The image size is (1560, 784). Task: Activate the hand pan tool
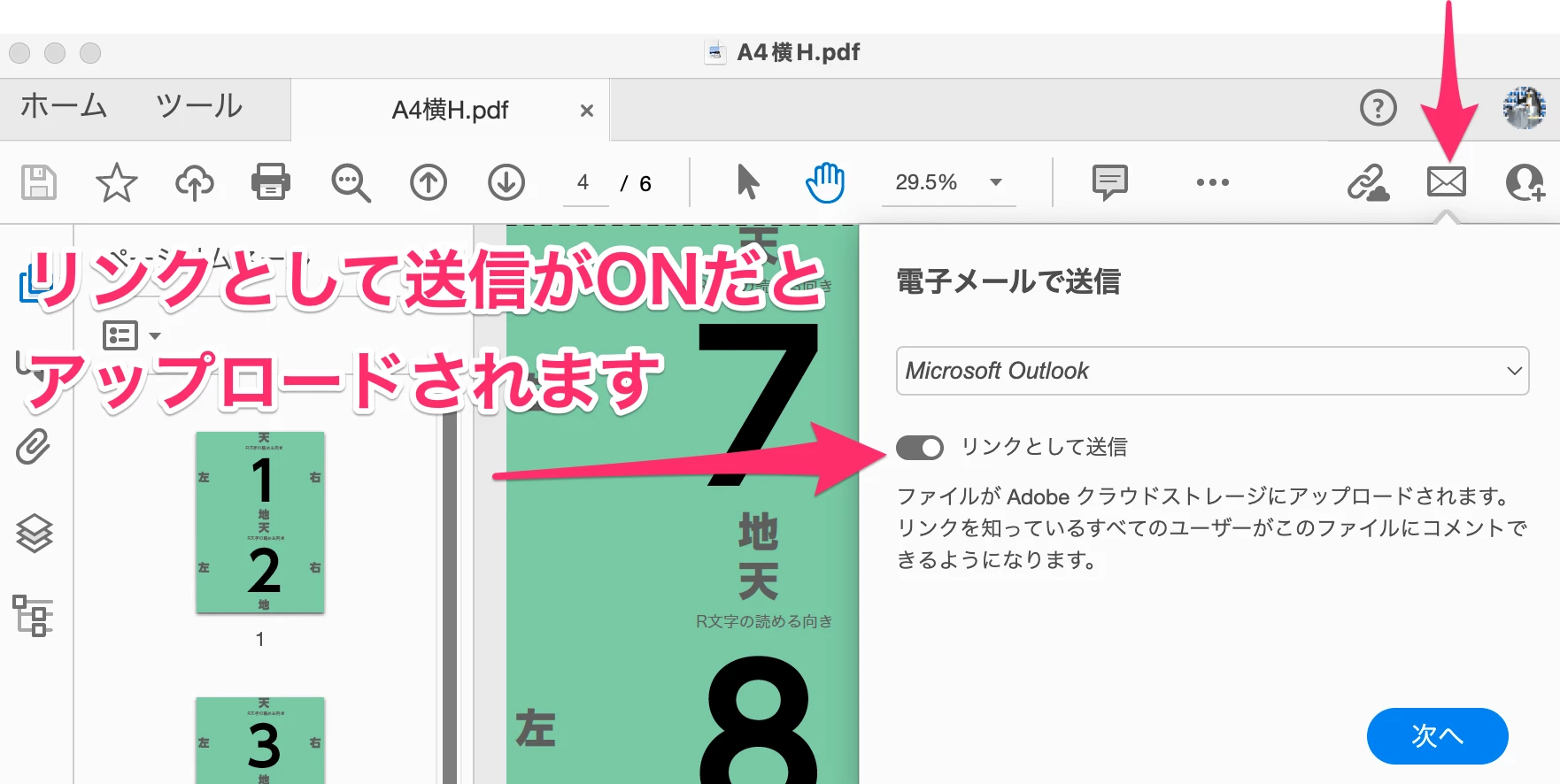point(825,182)
